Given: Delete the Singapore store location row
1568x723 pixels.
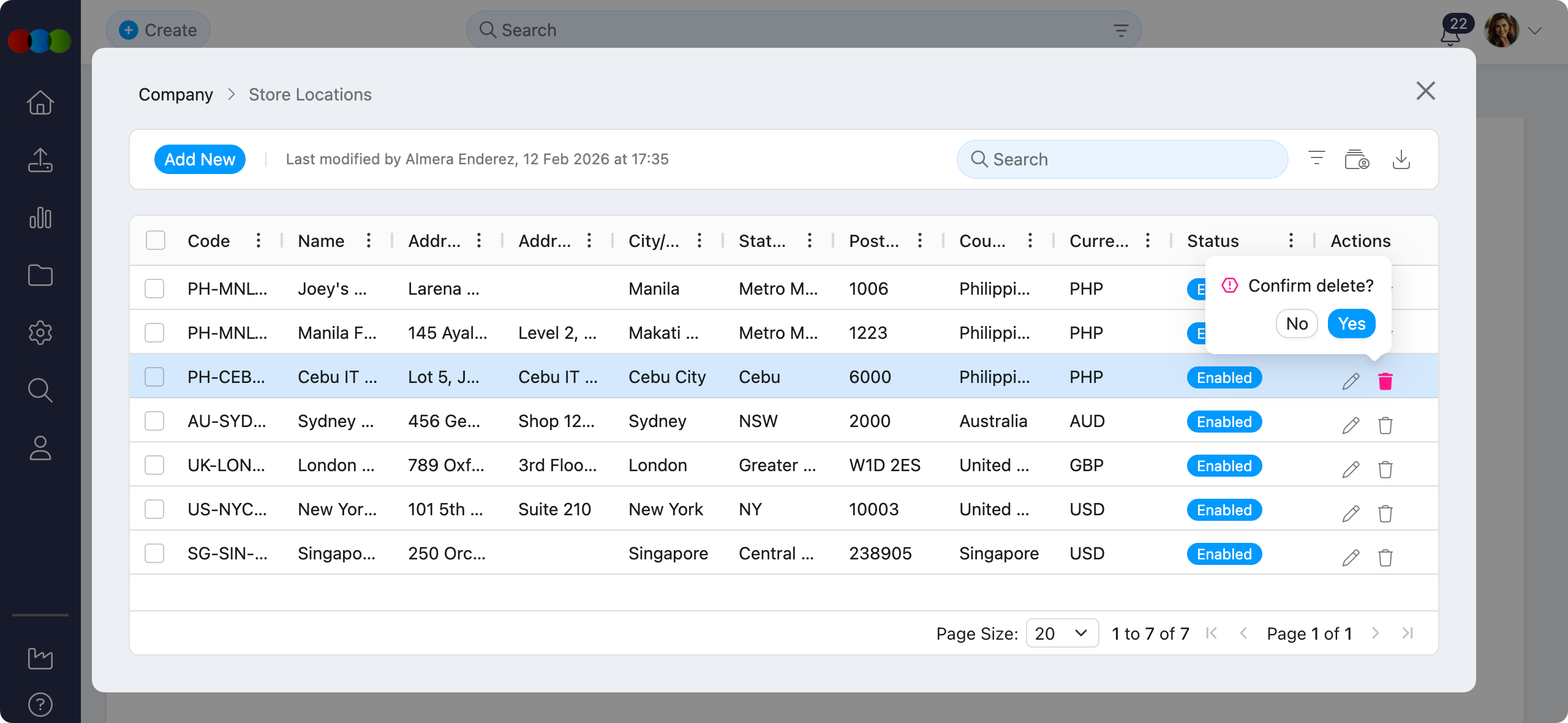Looking at the screenshot, I should click(x=1385, y=558).
